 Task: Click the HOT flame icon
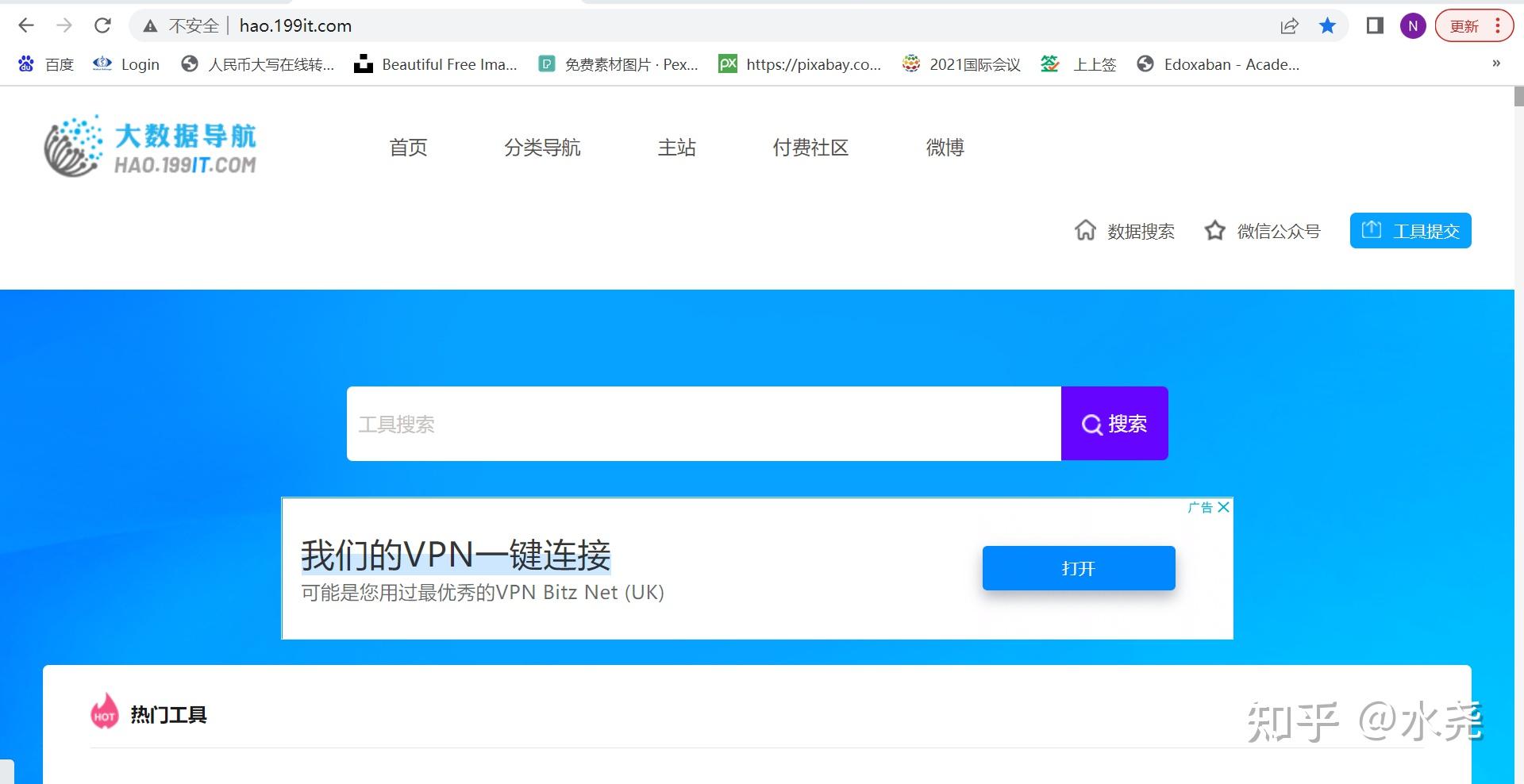coord(105,711)
